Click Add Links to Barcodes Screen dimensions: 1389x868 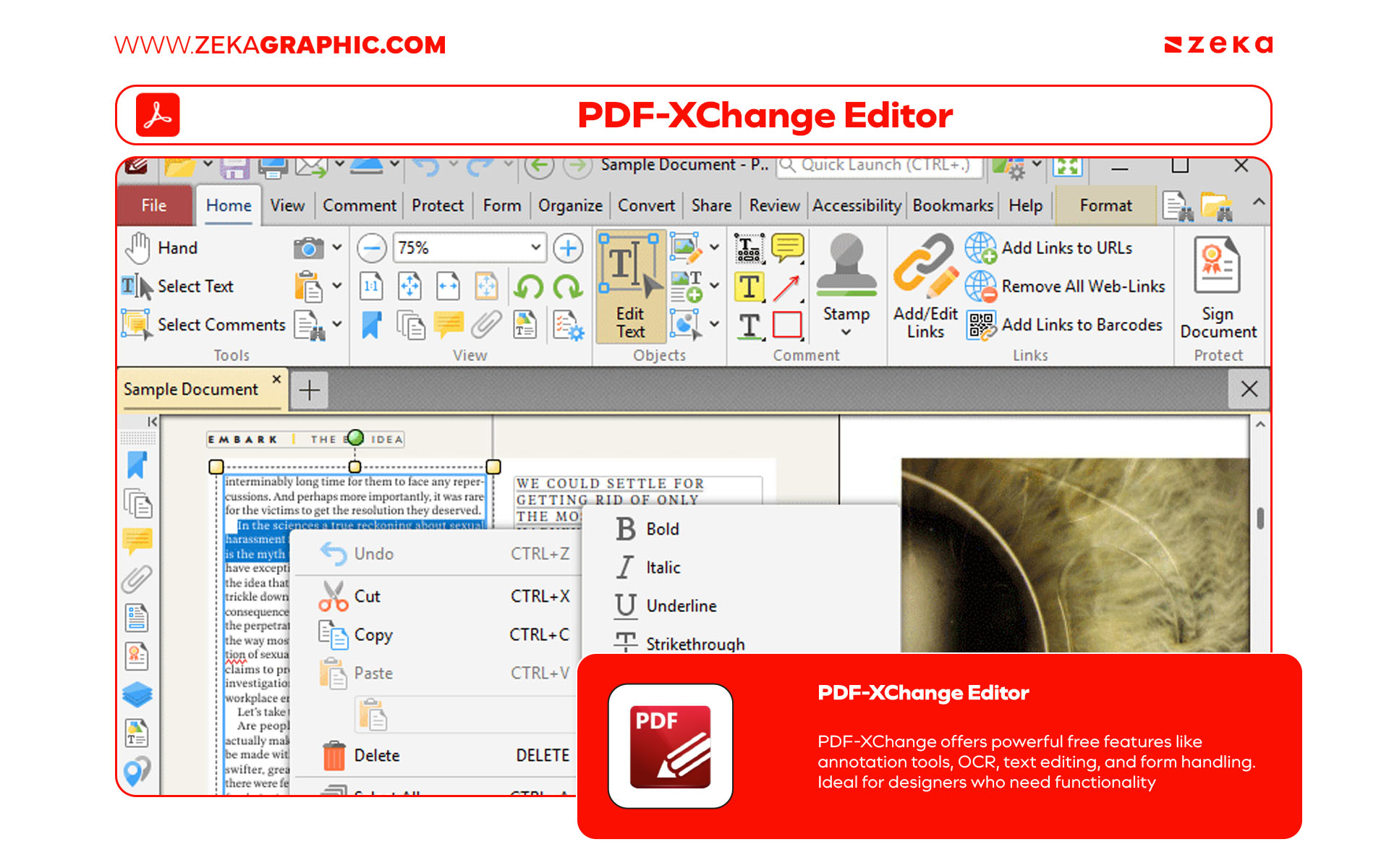(x=1064, y=325)
